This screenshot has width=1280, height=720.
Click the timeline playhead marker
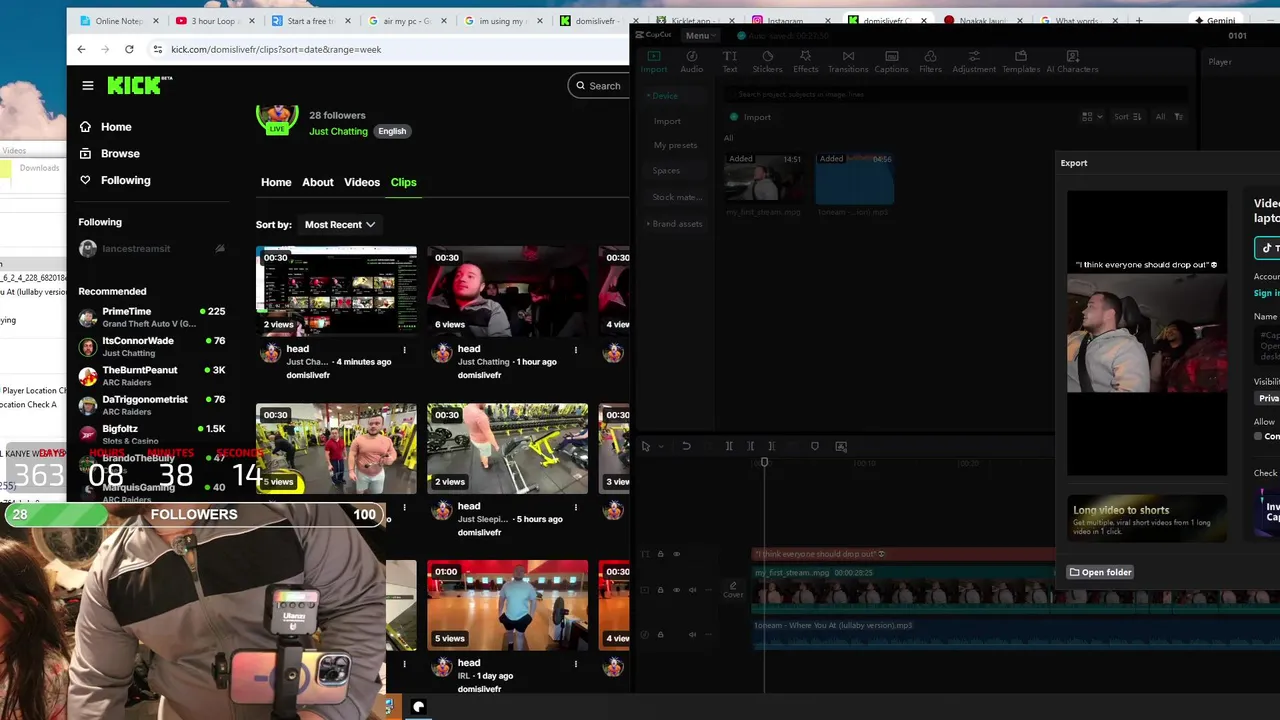click(764, 462)
